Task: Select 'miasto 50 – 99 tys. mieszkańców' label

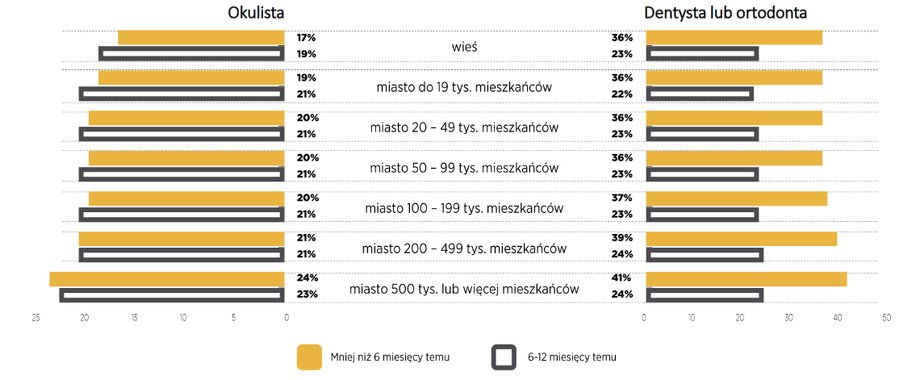Action: pos(464,168)
